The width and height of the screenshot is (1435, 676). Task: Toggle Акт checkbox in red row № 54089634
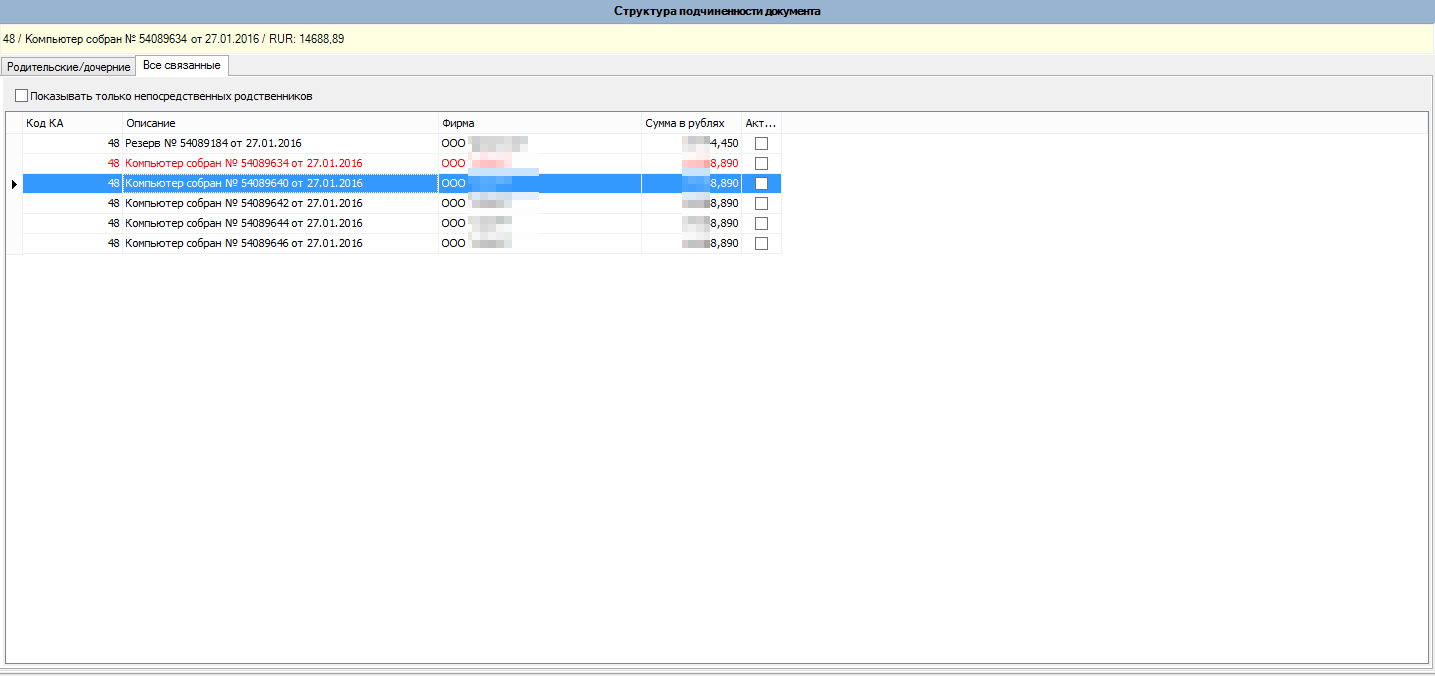[761, 164]
